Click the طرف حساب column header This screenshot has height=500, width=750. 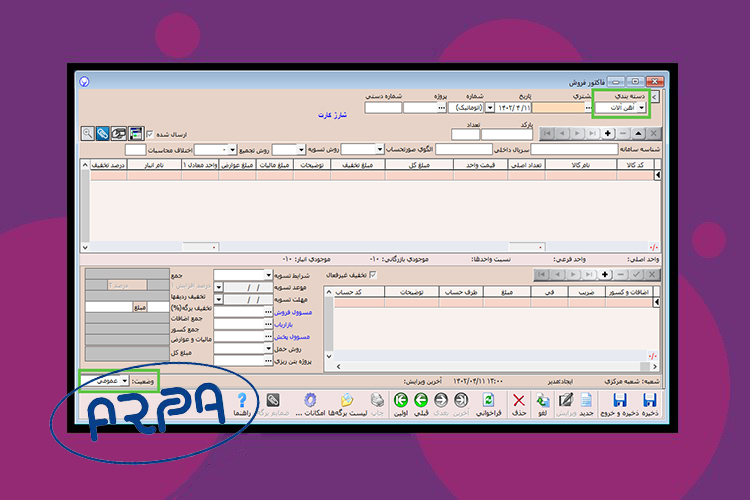461,292
